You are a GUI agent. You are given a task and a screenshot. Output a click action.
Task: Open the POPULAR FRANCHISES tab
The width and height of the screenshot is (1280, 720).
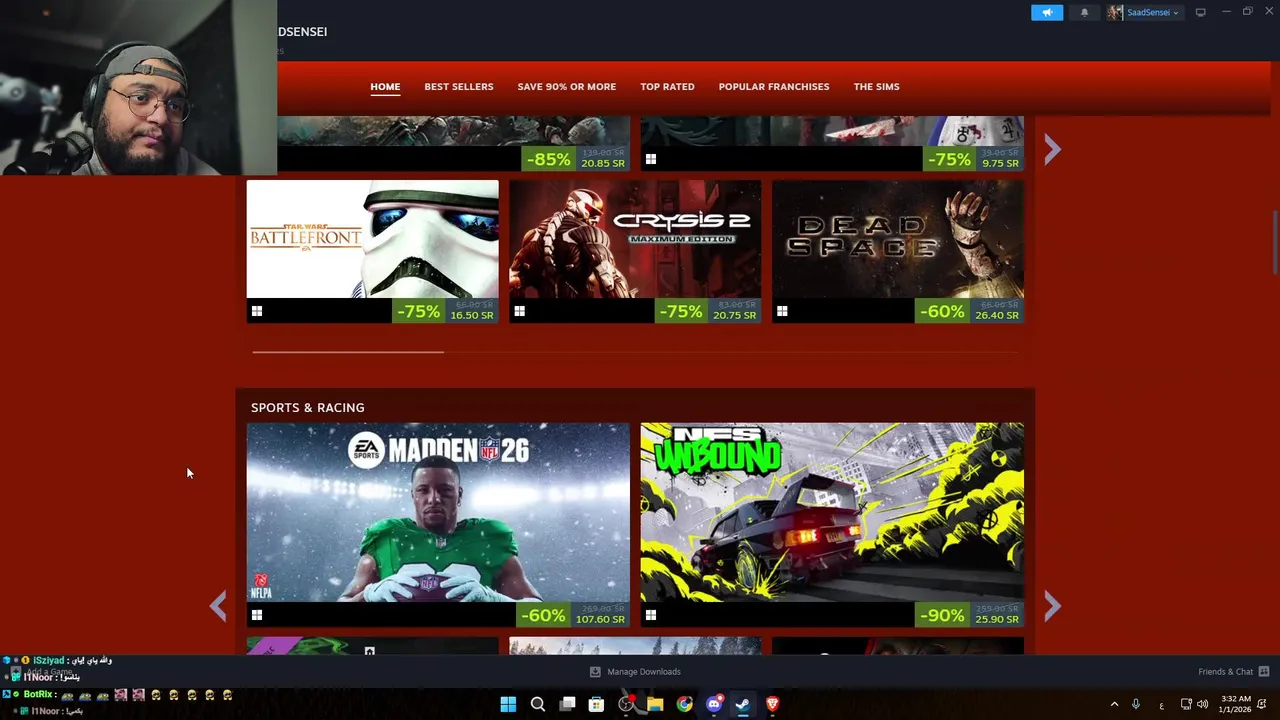(x=774, y=87)
